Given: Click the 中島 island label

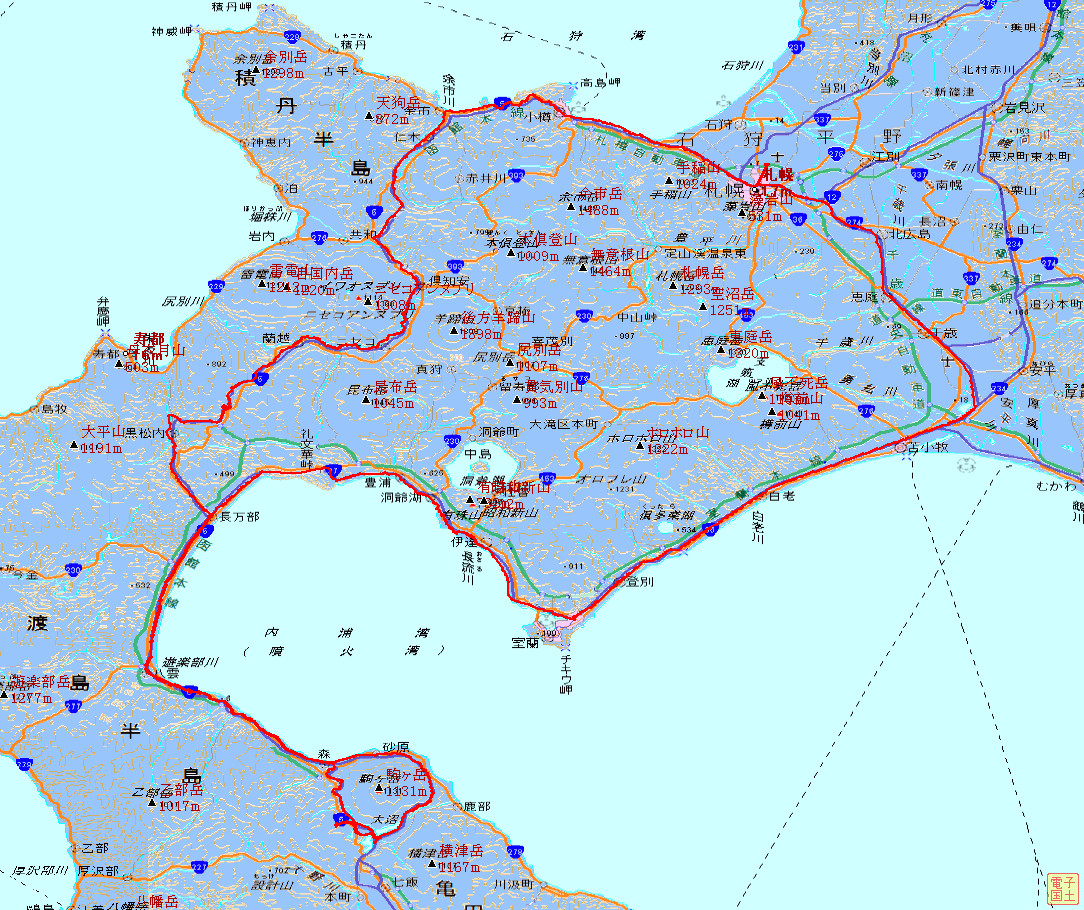Looking at the screenshot, I should [477, 454].
